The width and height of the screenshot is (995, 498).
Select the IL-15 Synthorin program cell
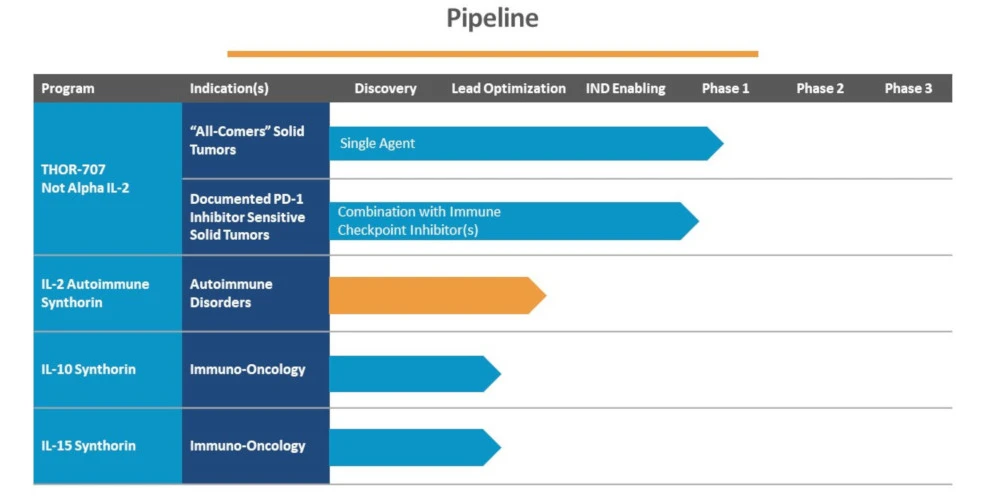107,446
